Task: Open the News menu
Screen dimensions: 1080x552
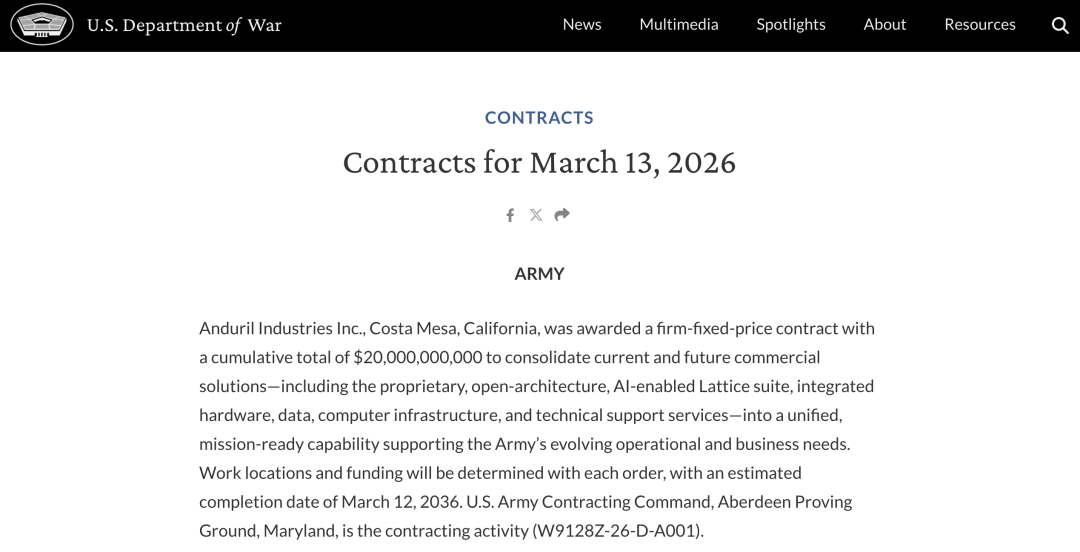Action: pyautogui.click(x=582, y=25)
